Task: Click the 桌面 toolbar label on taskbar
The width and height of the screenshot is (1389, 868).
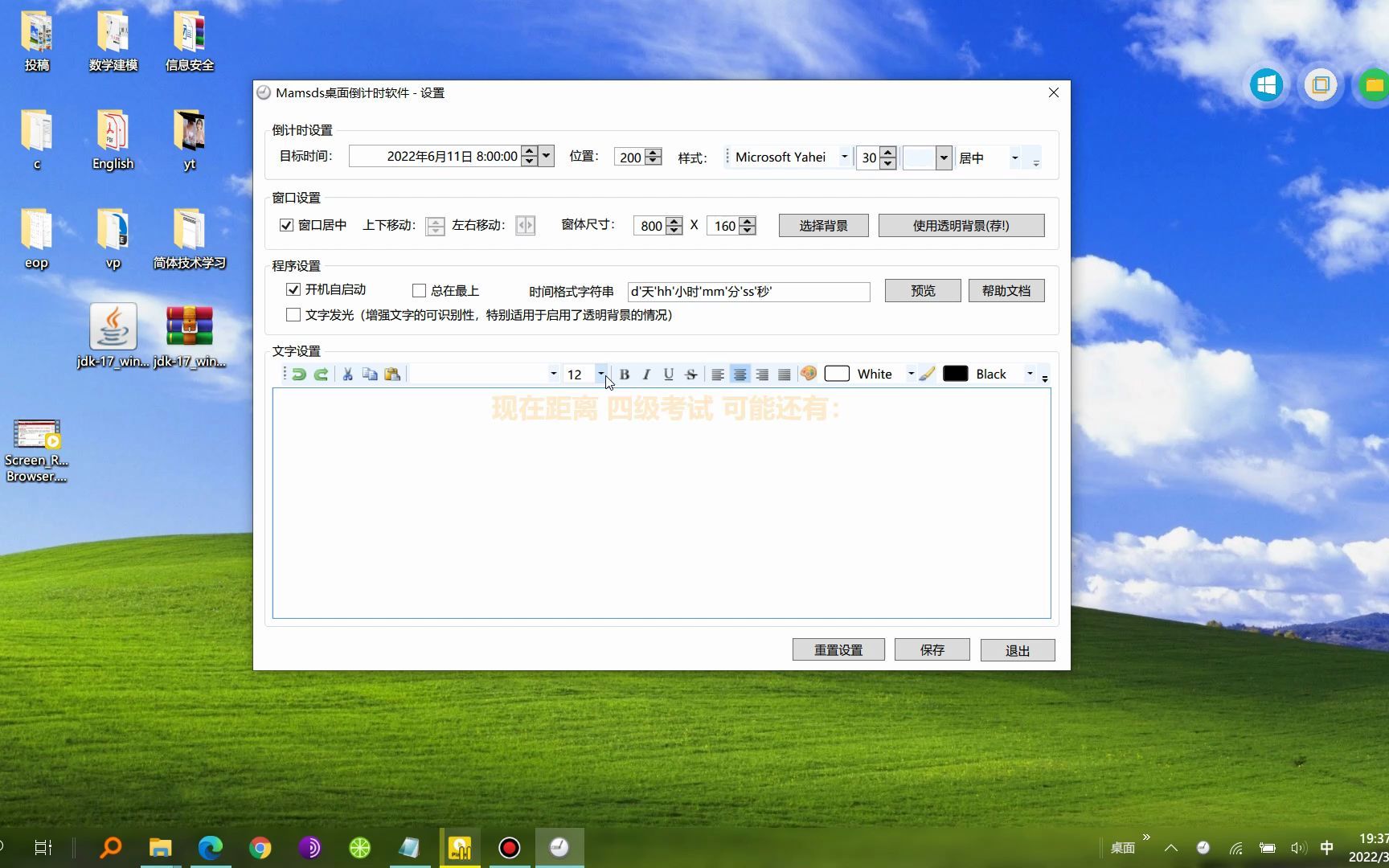Action: (x=1123, y=848)
